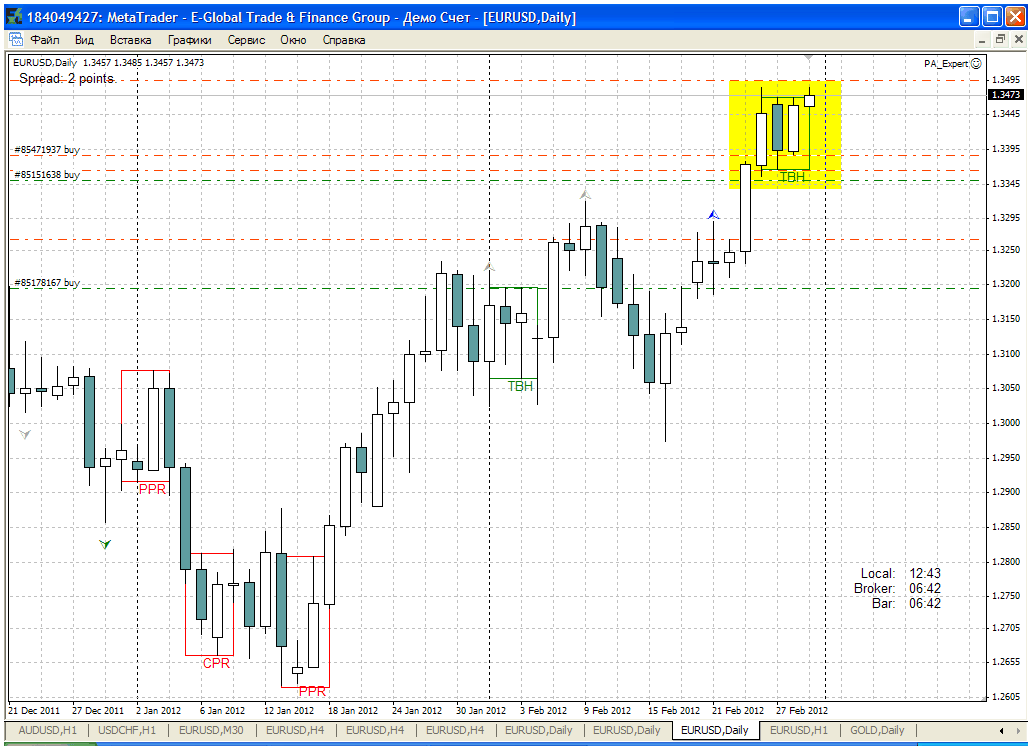Select order line #85151638 buy
This screenshot has height=746, width=1032.
pos(47,174)
